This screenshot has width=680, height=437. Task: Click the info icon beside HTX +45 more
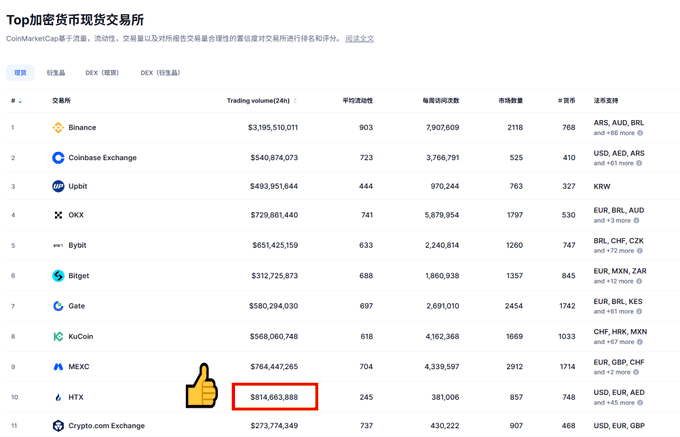coord(640,403)
